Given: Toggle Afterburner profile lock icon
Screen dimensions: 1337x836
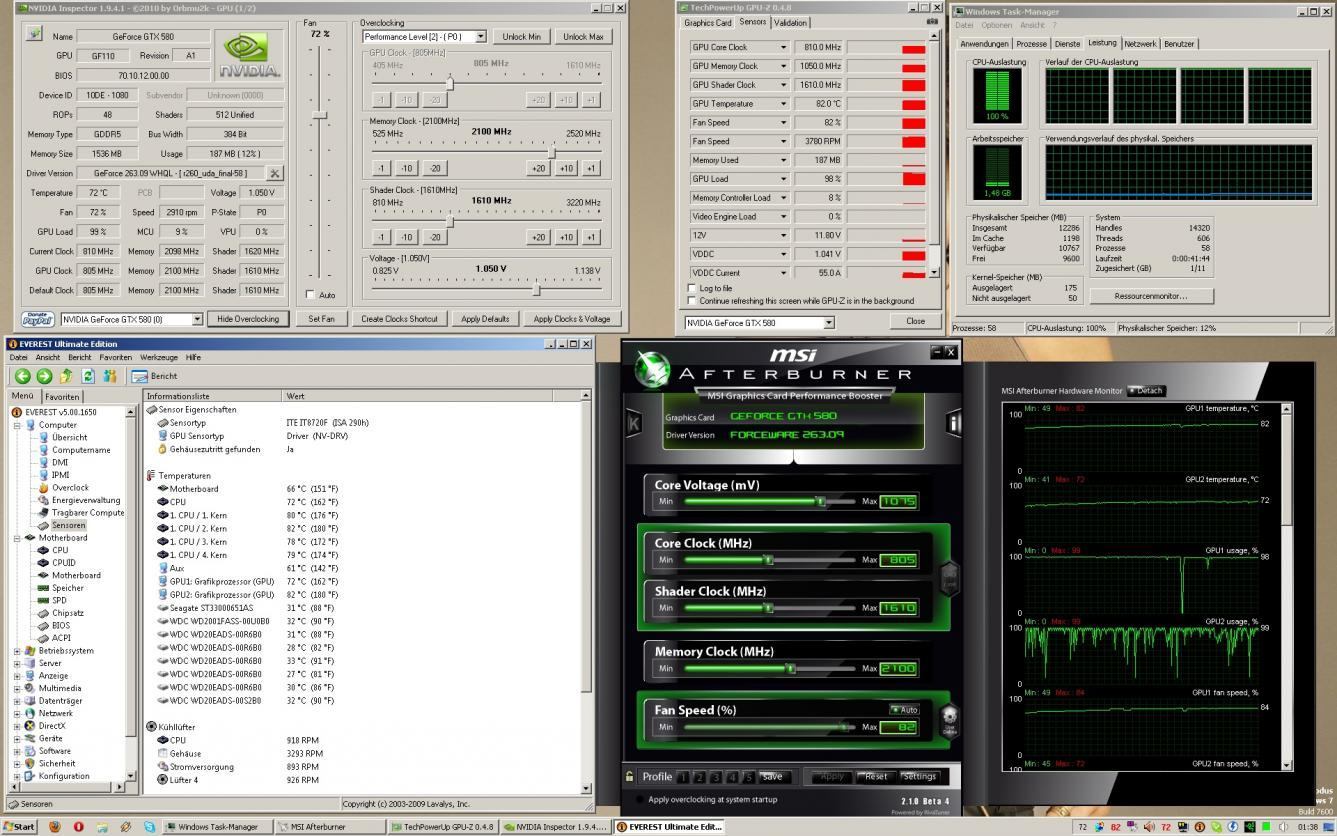Looking at the screenshot, I should [x=629, y=776].
